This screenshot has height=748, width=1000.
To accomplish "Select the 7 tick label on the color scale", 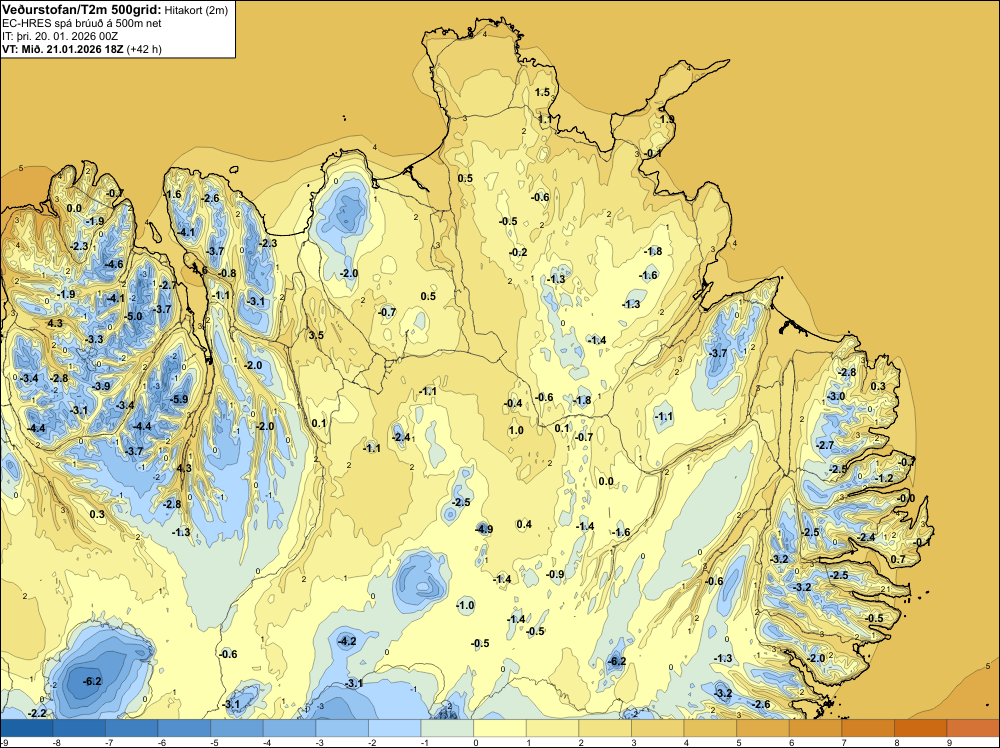I will click(x=844, y=742).
